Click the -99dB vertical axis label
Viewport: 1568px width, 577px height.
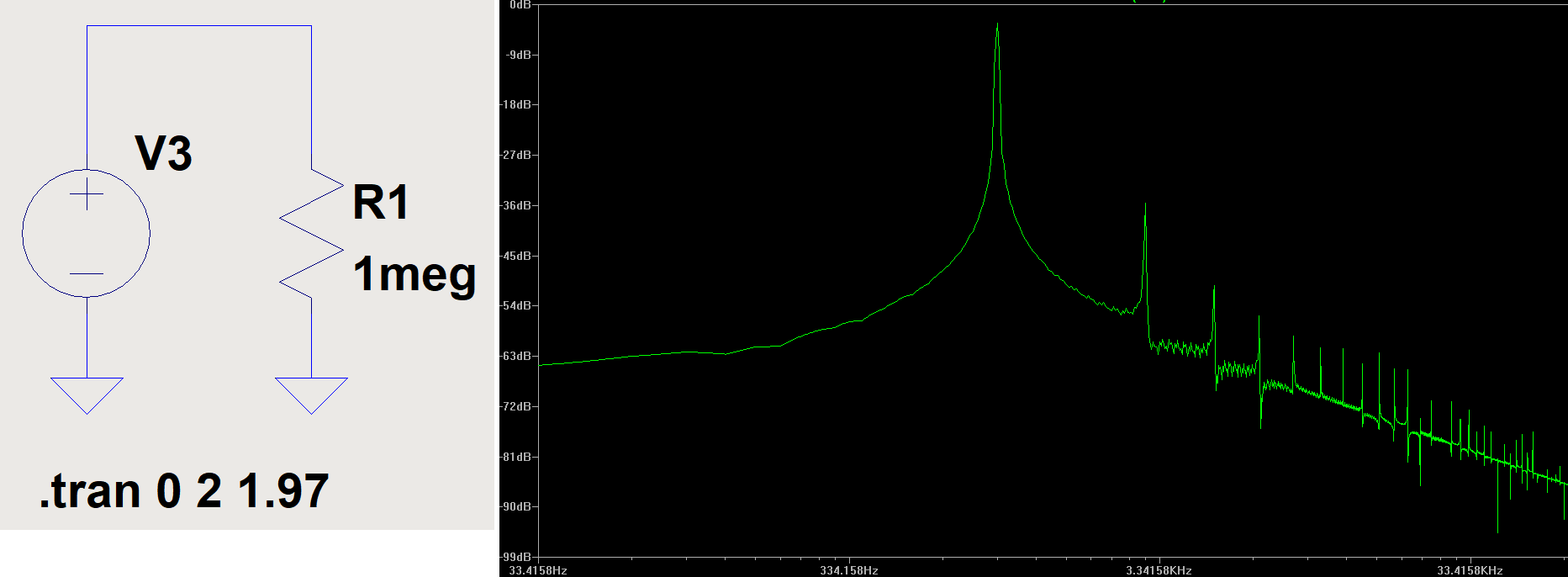point(516,557)
